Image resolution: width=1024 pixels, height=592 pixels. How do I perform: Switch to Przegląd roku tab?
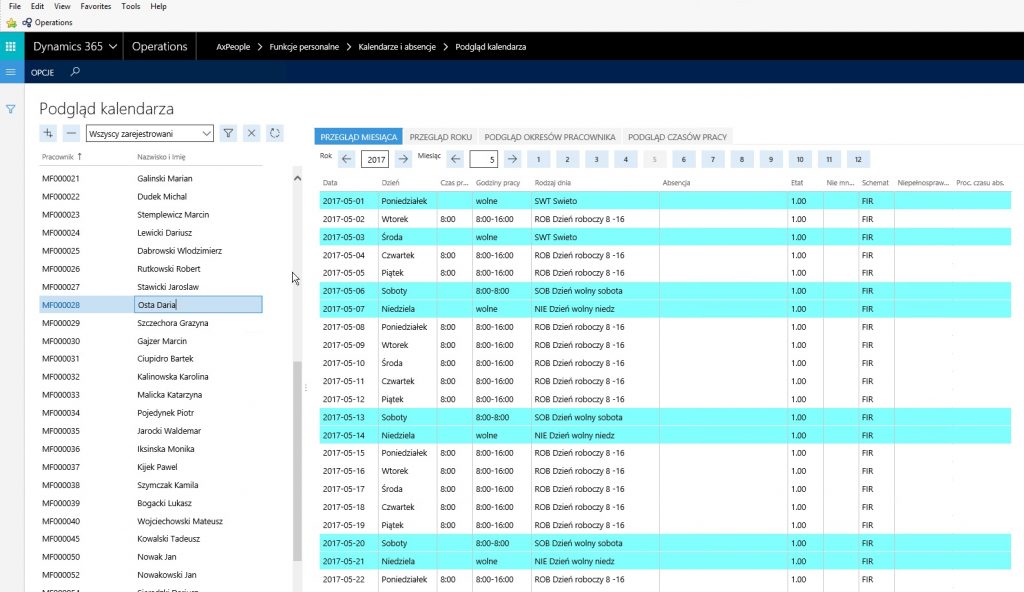[441, 137]
